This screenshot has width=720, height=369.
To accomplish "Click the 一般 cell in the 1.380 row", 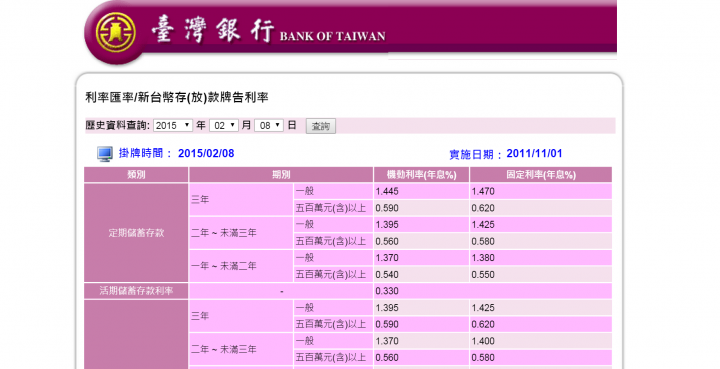I will [x=333, y=258].
